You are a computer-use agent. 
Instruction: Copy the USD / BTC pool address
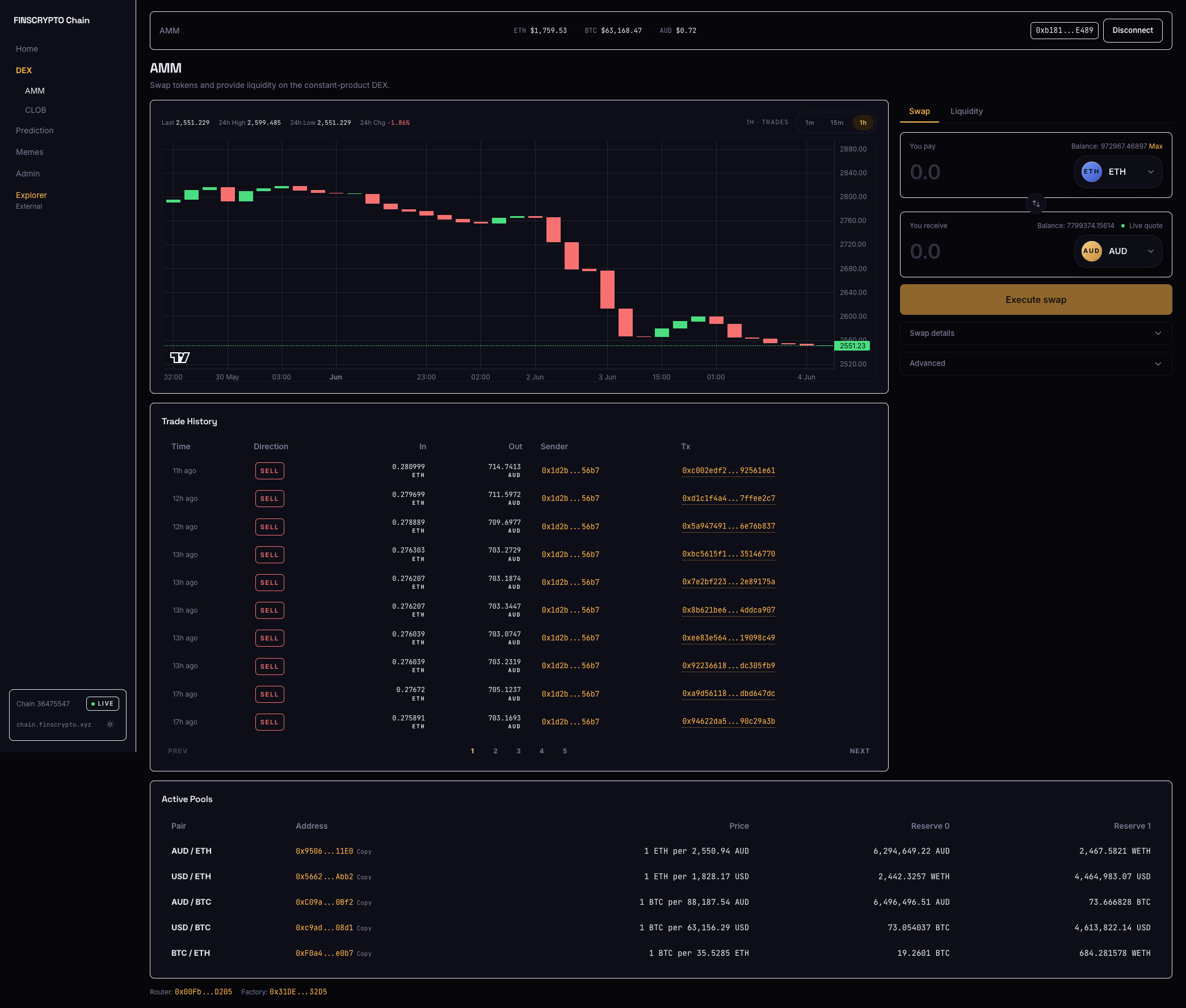pyautogui.click(x=364, y=929)
